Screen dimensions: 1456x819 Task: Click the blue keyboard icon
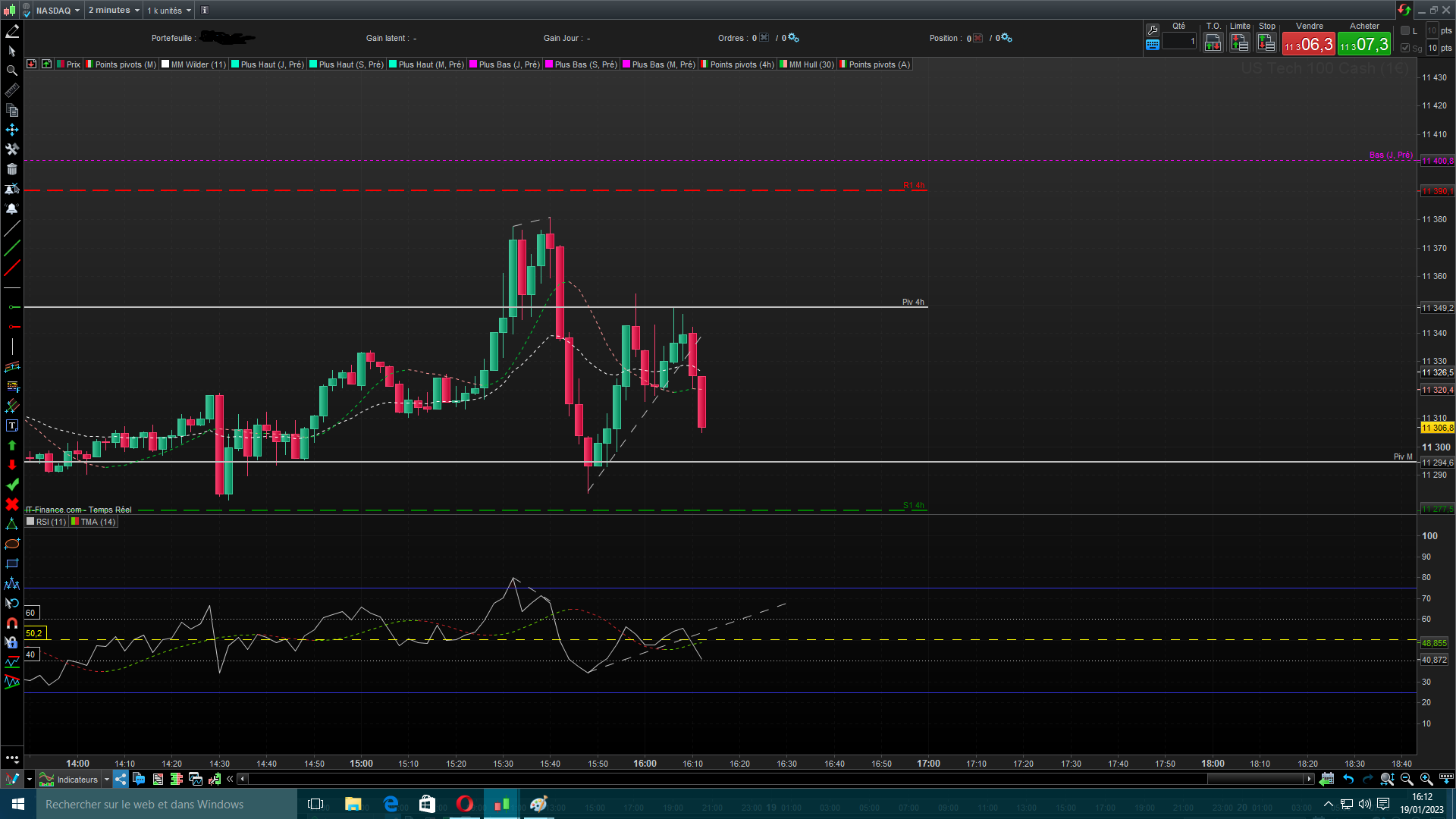point(1153,45)
